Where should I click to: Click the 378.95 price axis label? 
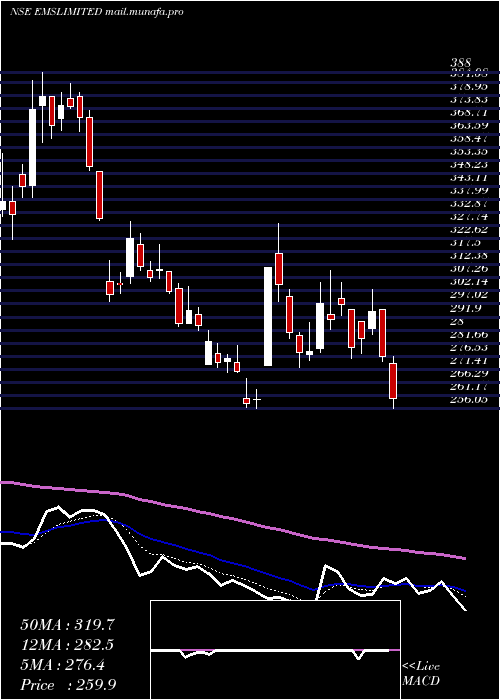[x=468, y=86]
